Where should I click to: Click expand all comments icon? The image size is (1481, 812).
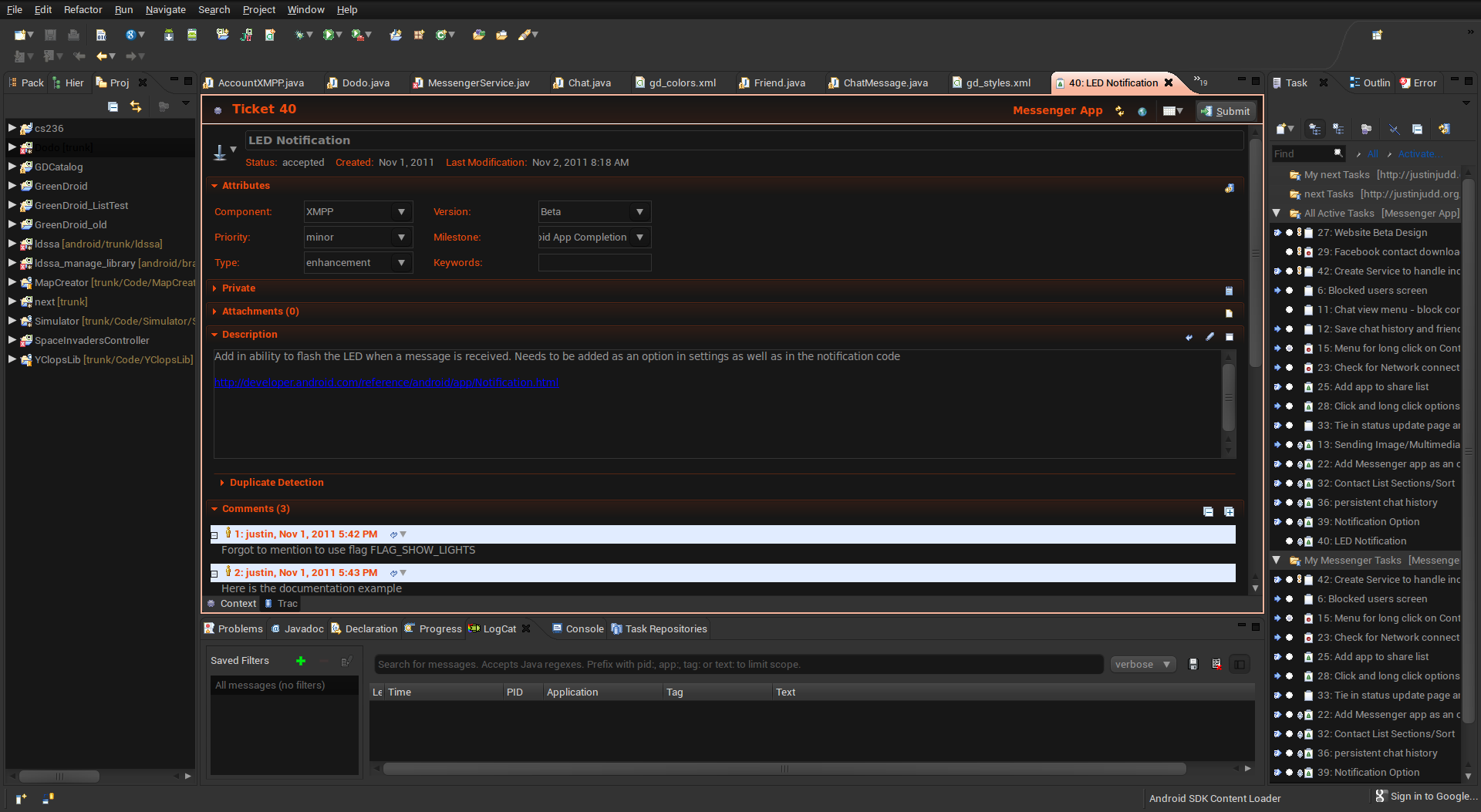click(1229, 511)
